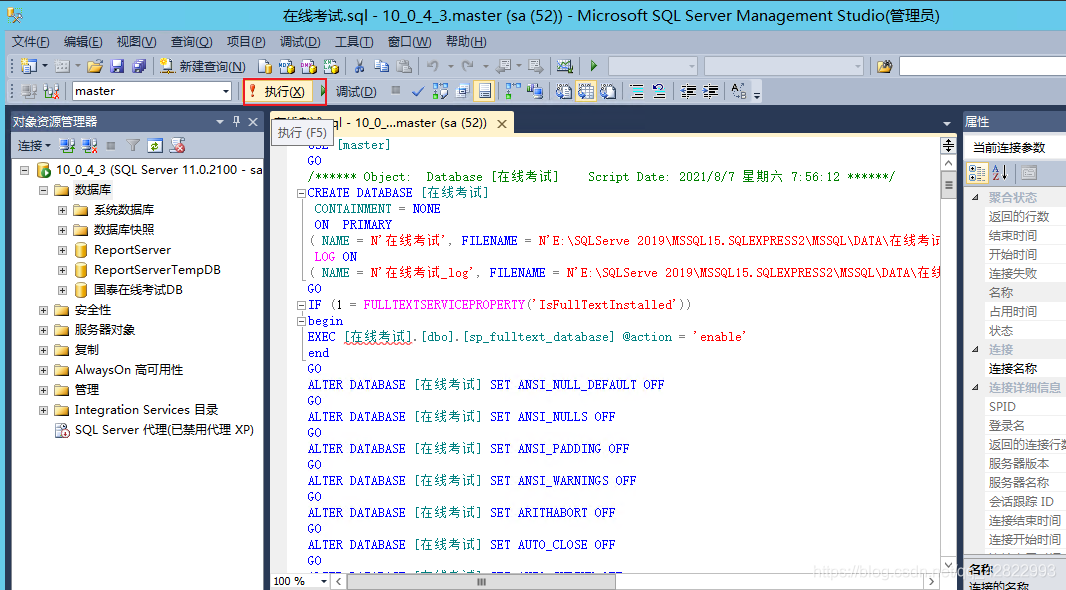
Task: Select Results to Text option
Action: click(564, 91)
